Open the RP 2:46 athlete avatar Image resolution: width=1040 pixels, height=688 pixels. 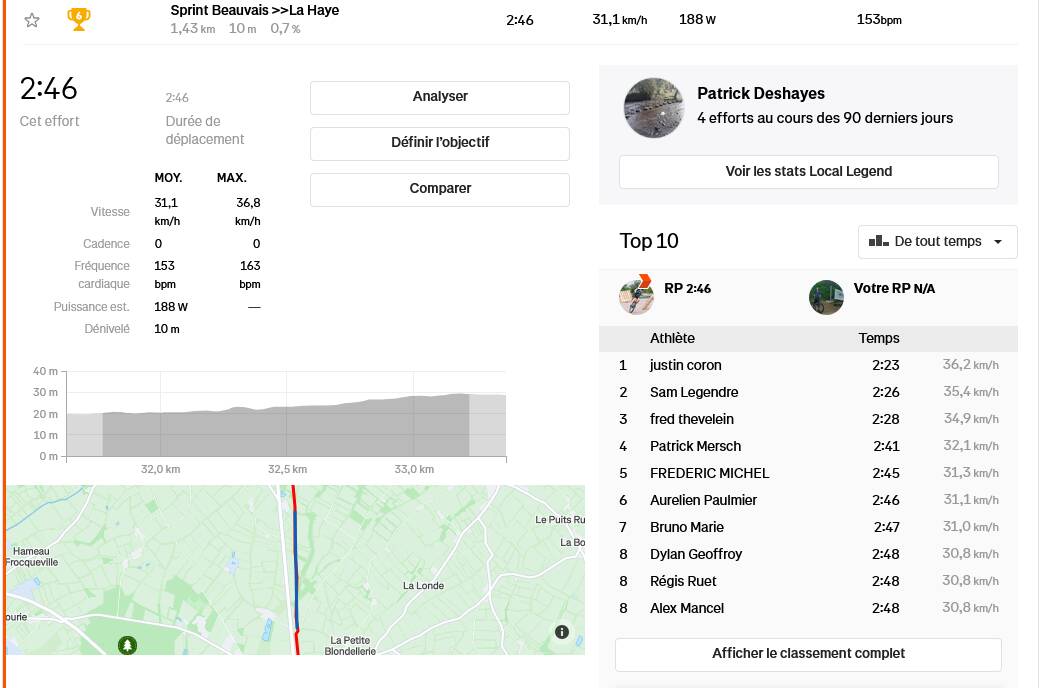tap(636, 295)
